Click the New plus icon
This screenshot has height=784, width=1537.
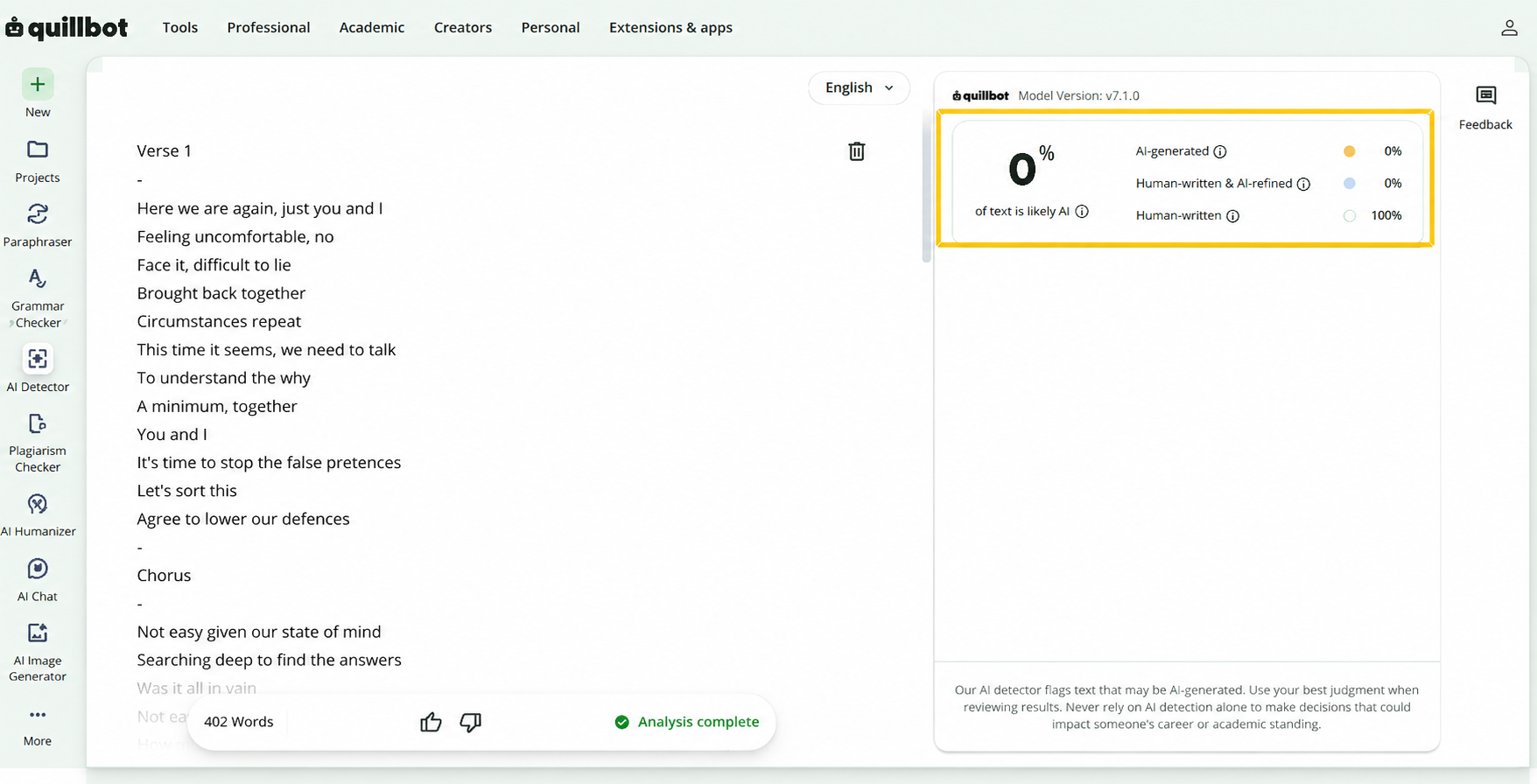(x=38, y=84)
